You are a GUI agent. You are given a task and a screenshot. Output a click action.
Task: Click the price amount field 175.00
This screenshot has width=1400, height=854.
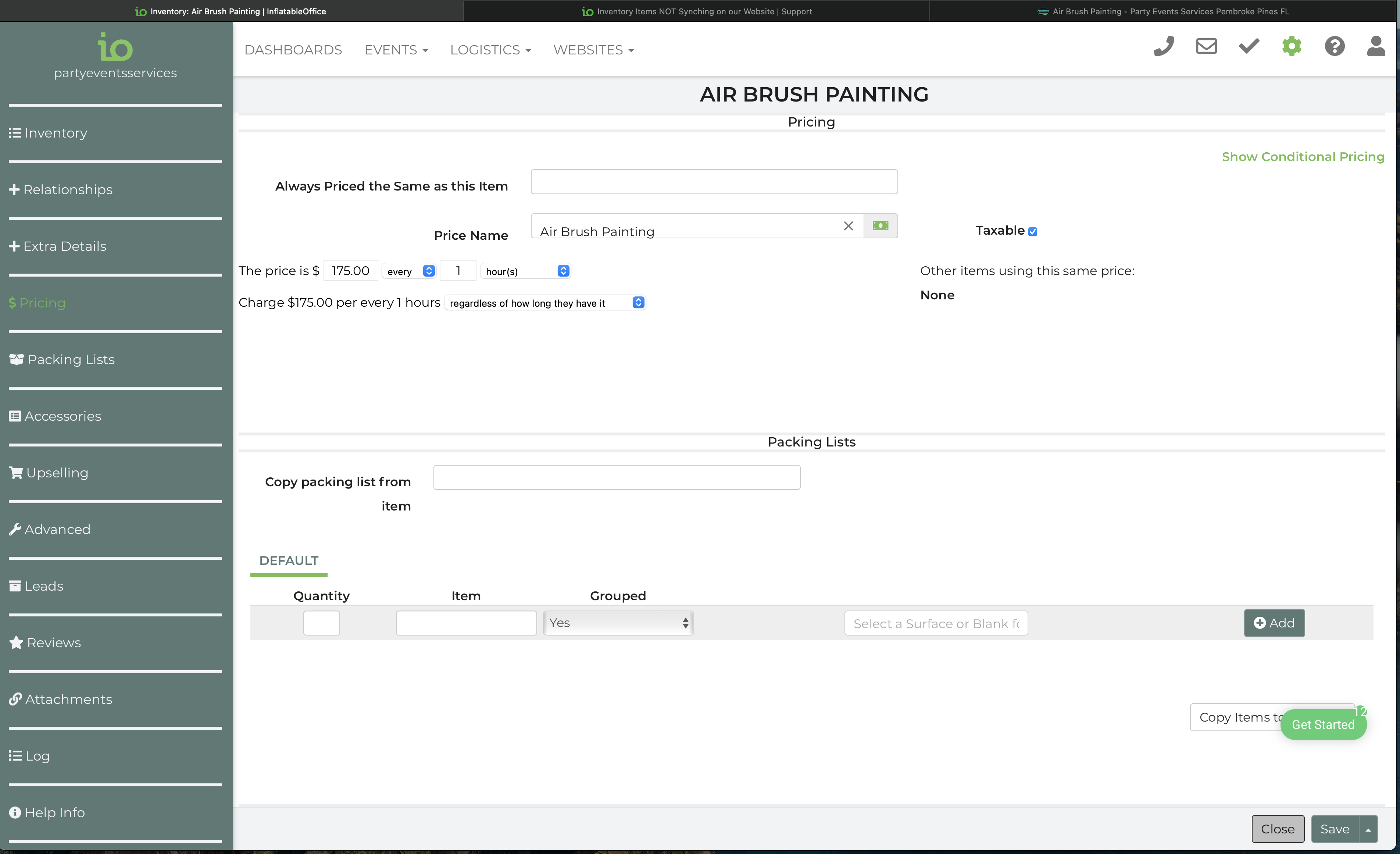click(351, 271)
